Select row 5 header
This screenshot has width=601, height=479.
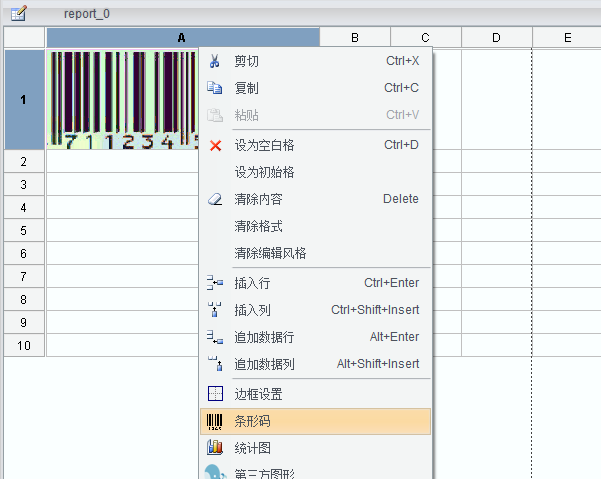point(24,230)
